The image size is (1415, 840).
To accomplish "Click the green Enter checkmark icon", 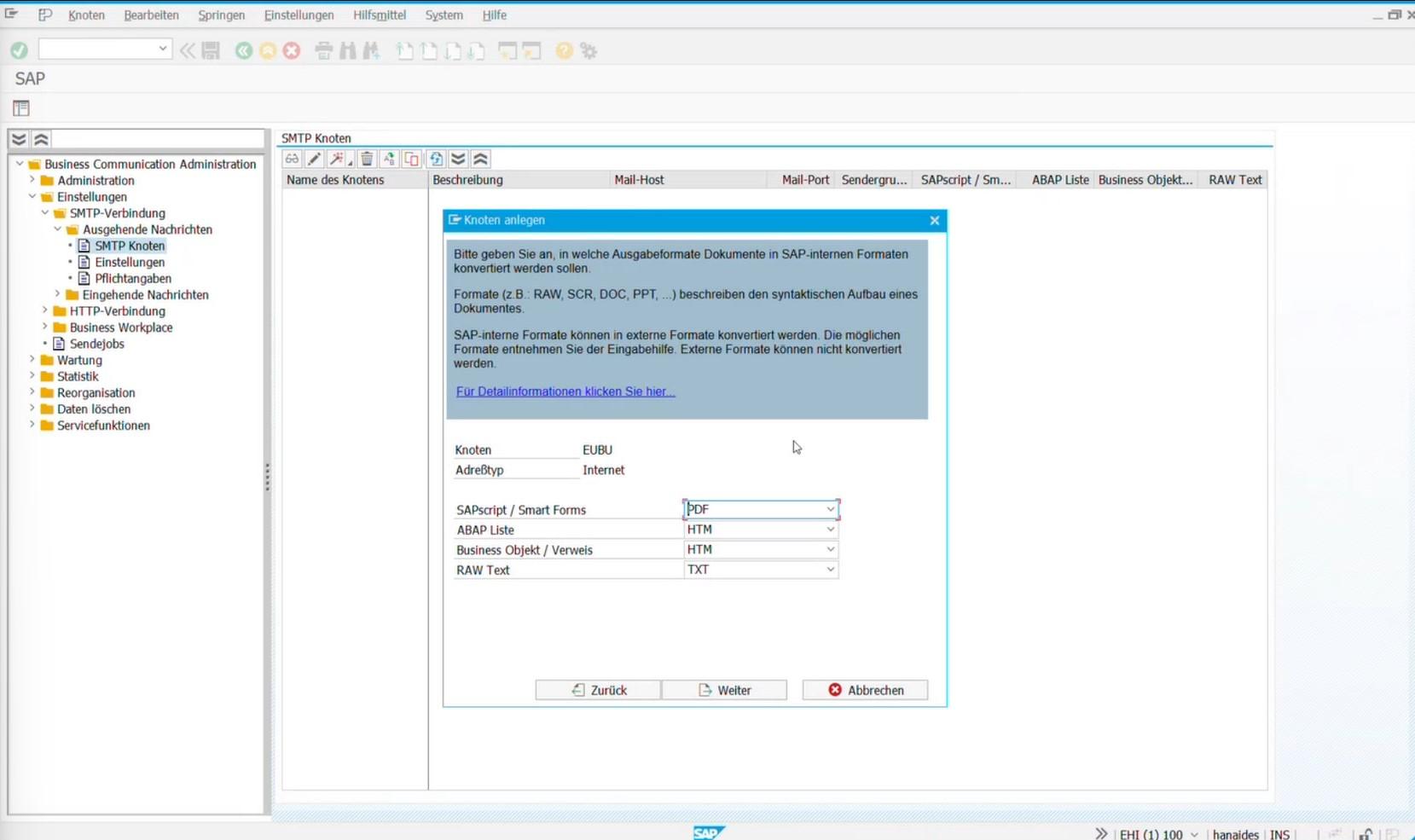I will click(x=19, y=50).
